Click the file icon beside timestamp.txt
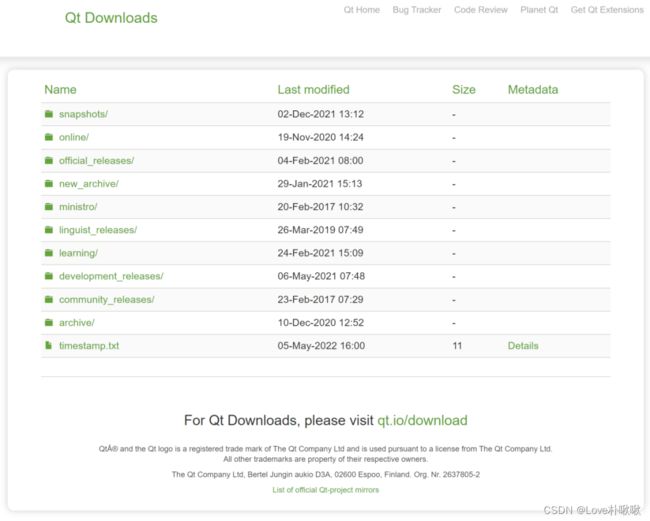650x521 pixels. (x=49, y=345)
